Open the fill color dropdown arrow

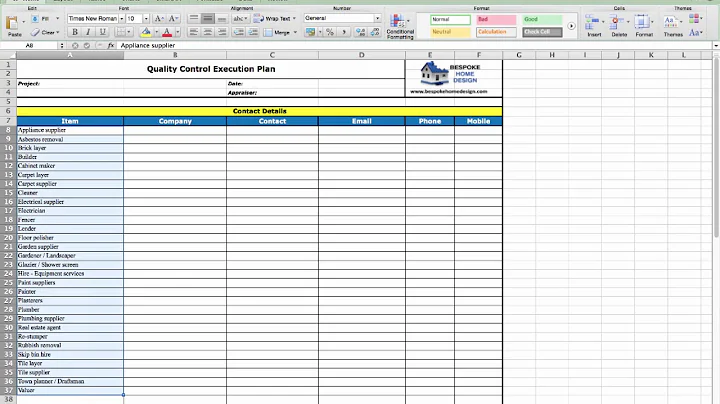[156, 32]
